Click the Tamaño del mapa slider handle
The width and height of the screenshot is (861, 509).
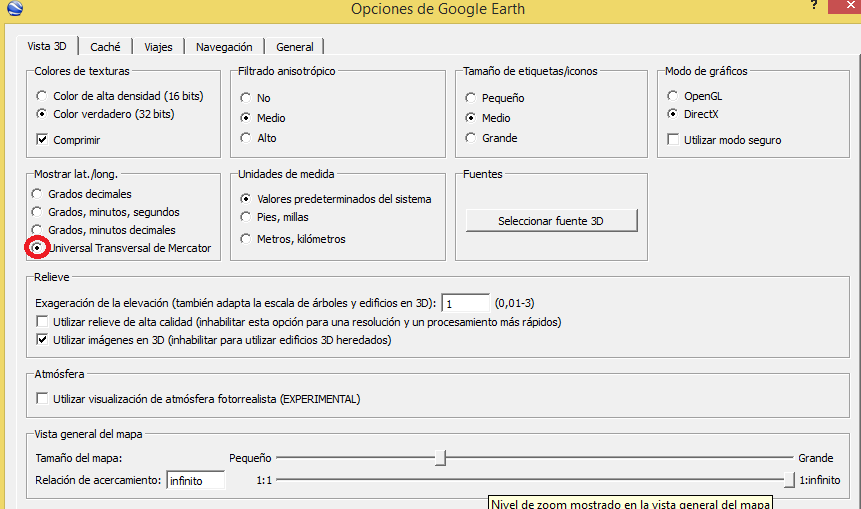(x=440, y=458)
